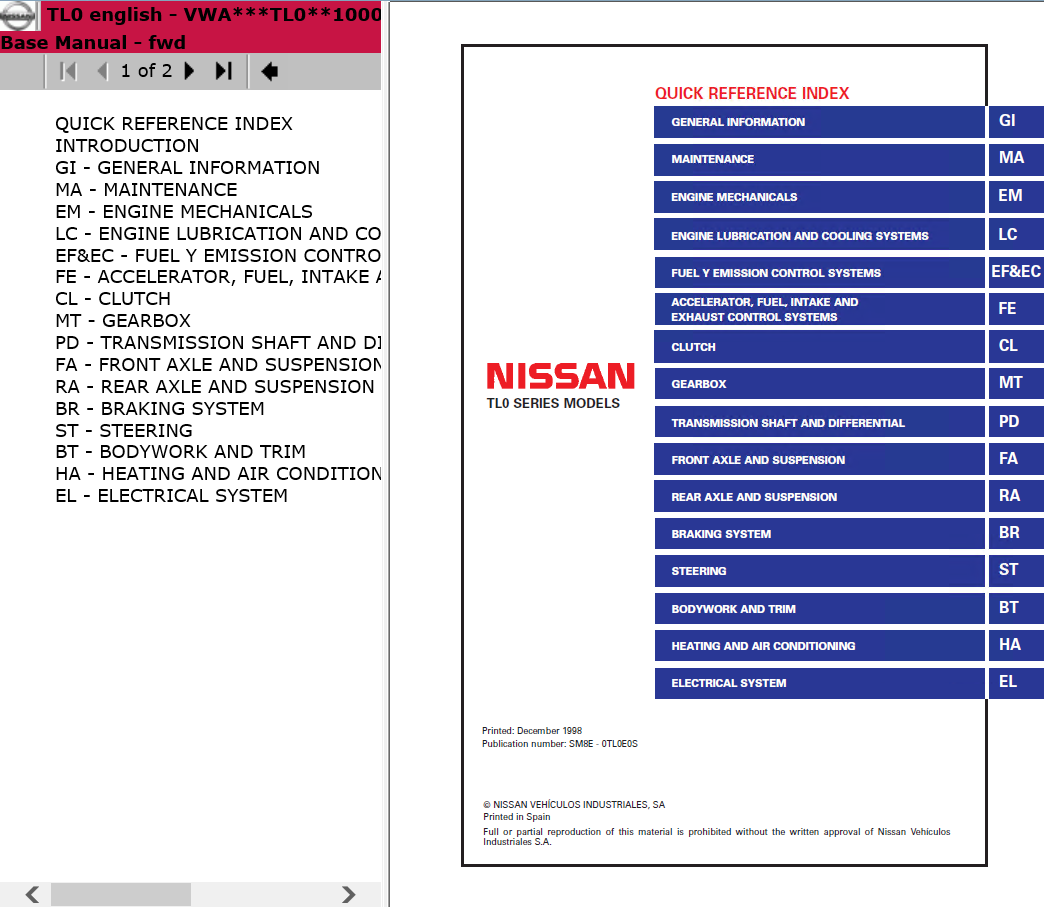The width and height of the screenshot is (1044, 907).
Task: Open EL - ELECTRICAL SYSTEM entry
Action: [x=172, y=496]
